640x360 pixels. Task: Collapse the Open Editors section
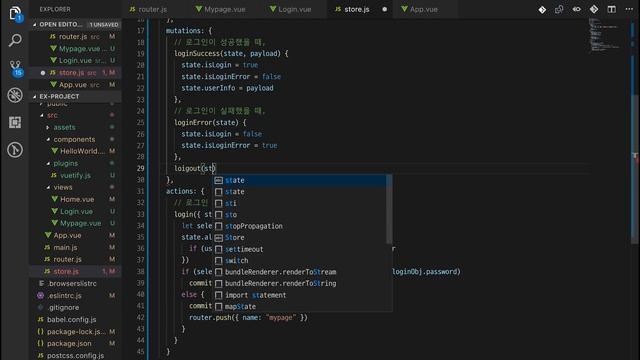tap(76, 24)
